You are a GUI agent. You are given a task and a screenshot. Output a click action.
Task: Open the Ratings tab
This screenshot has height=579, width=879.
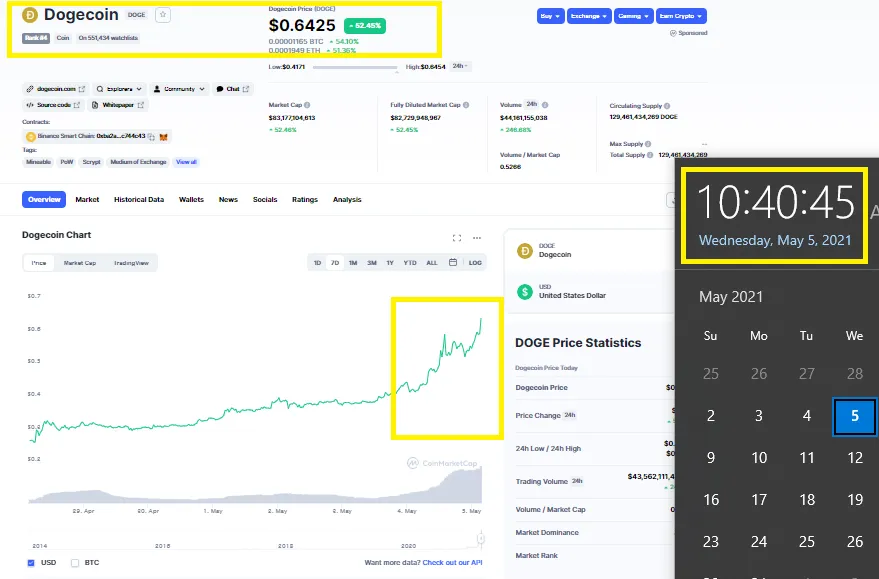[305, 200]
